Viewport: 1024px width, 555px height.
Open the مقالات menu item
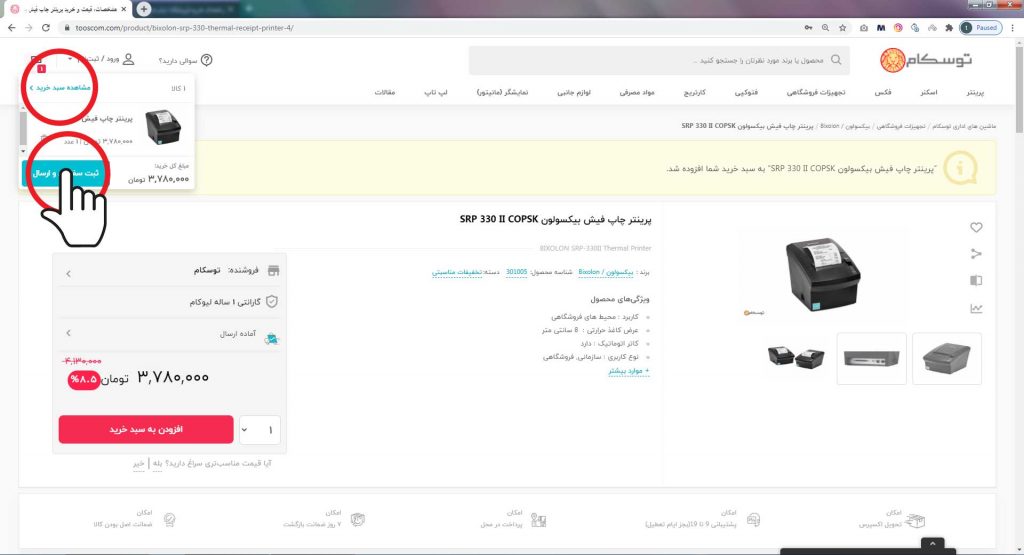pyautogui.click(x=385, y=93)
